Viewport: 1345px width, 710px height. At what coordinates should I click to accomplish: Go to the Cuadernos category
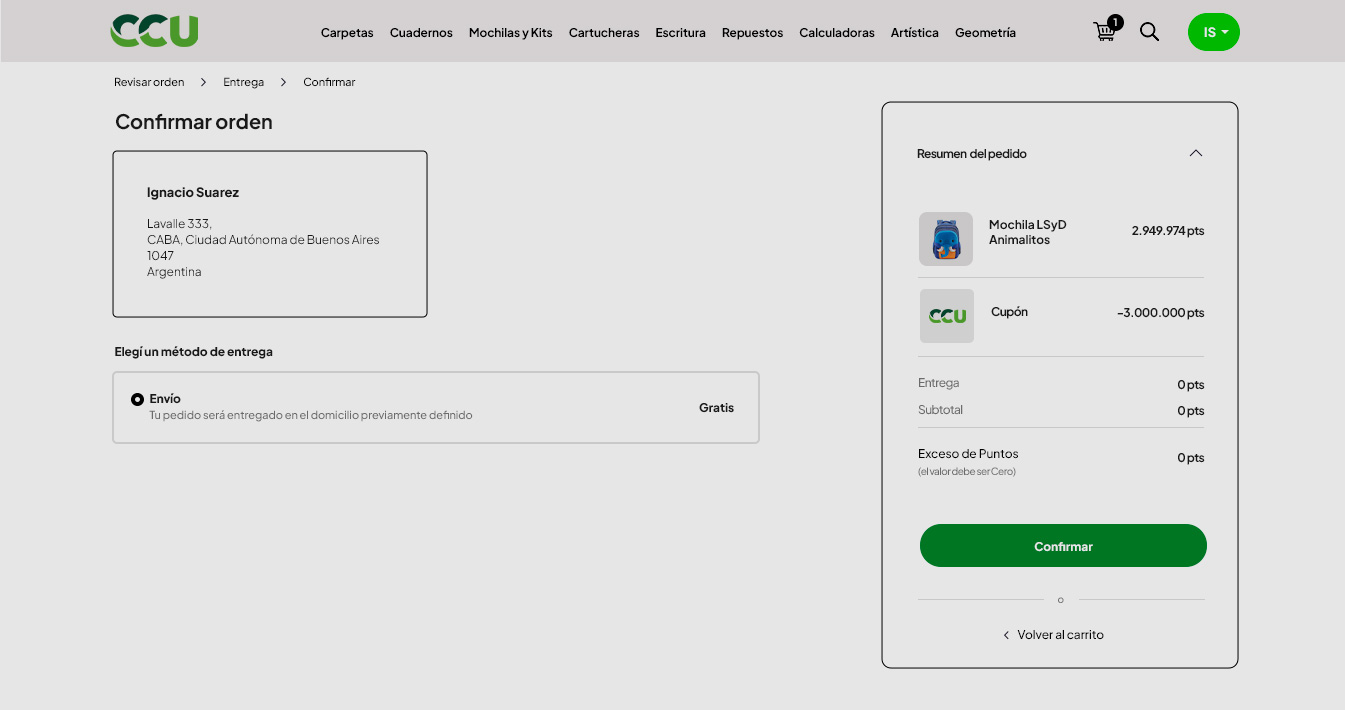point(421,33)
